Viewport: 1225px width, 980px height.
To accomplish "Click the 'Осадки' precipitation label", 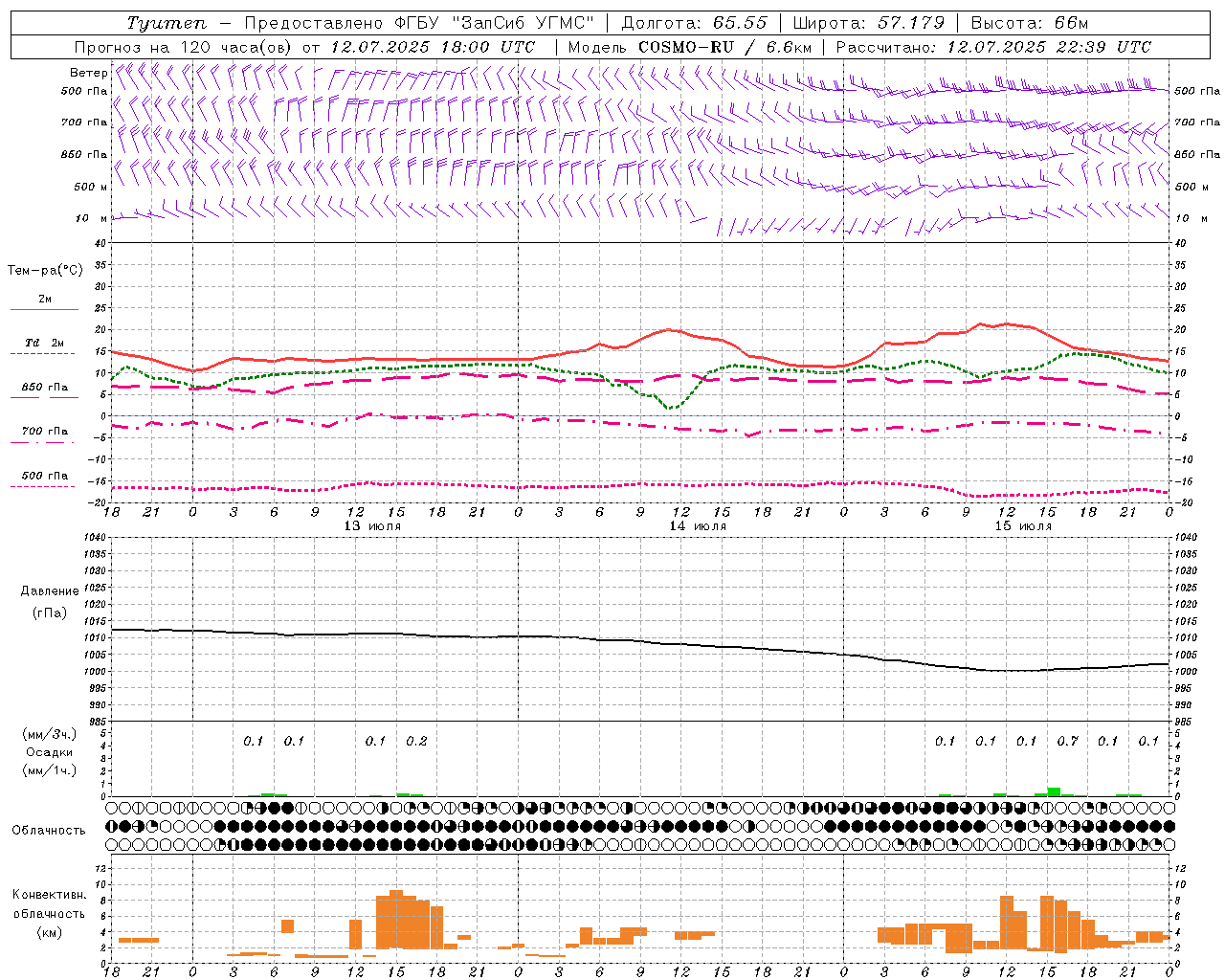I will pos(49,752).
